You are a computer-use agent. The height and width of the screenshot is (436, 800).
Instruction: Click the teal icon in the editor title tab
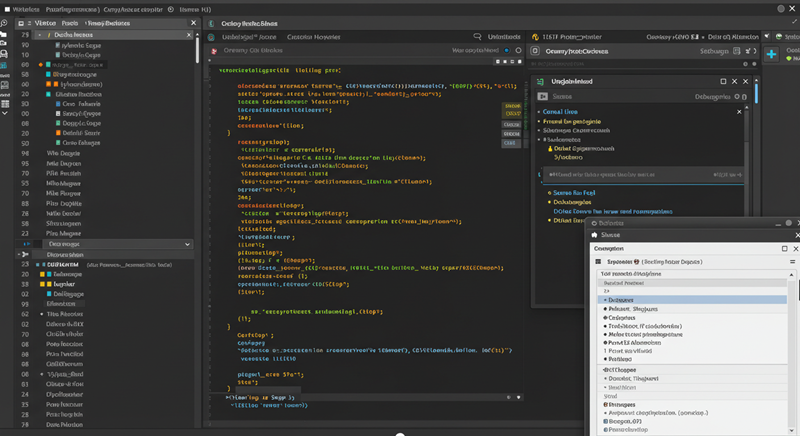click(211, 23)
